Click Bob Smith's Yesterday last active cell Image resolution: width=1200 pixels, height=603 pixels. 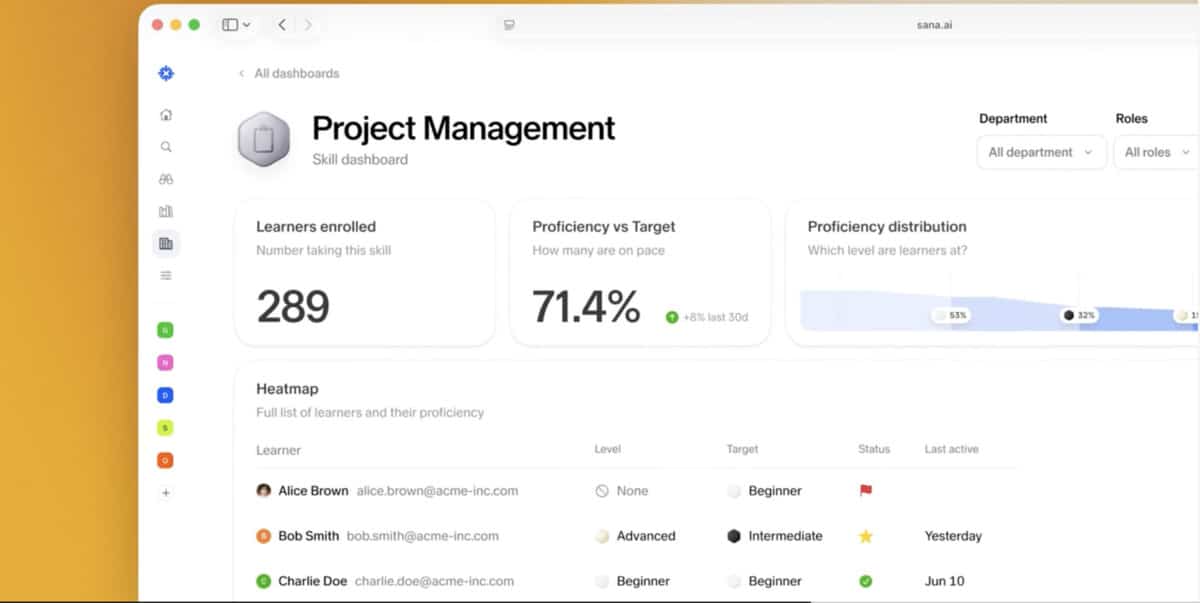pyautogui.click(x=953, y=536)
